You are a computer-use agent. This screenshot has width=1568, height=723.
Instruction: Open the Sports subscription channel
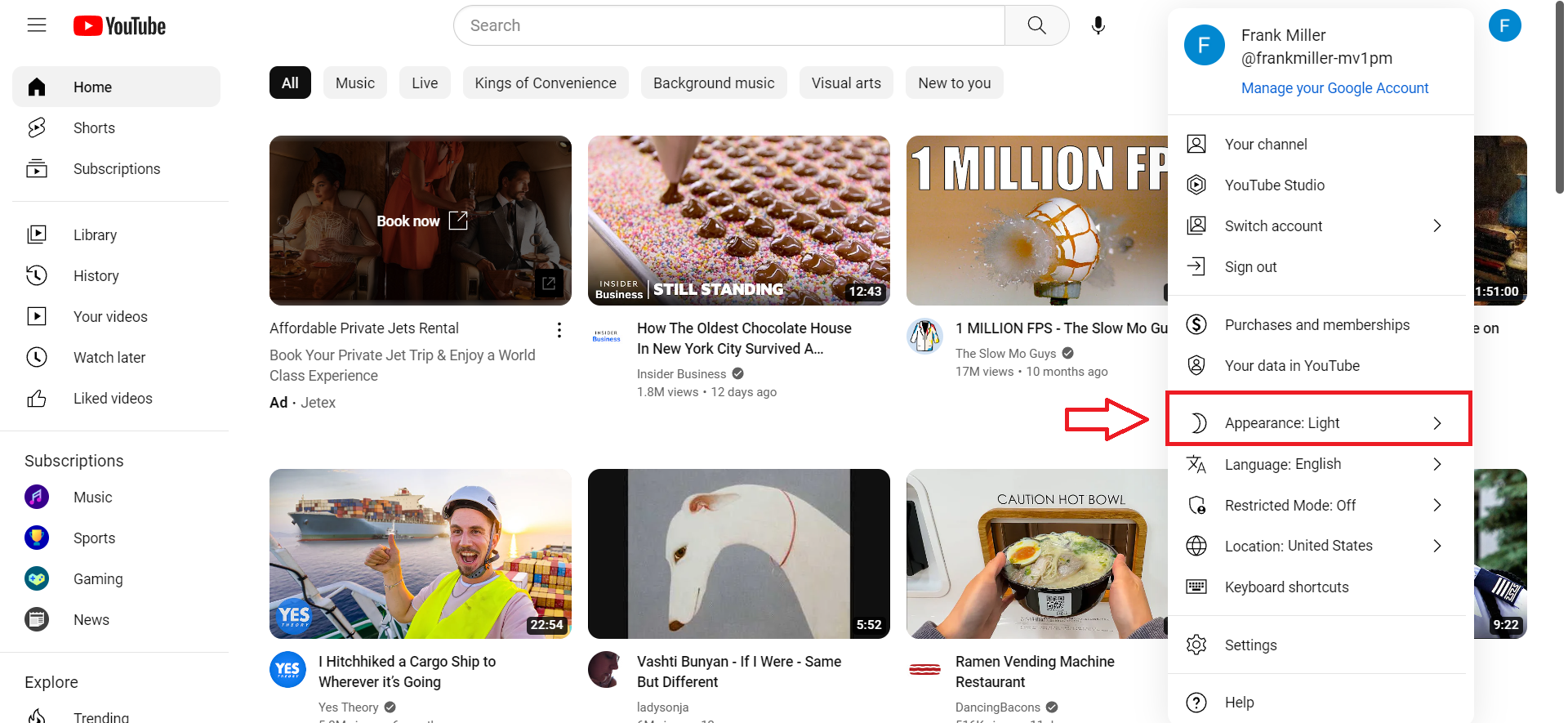[116, 538]
